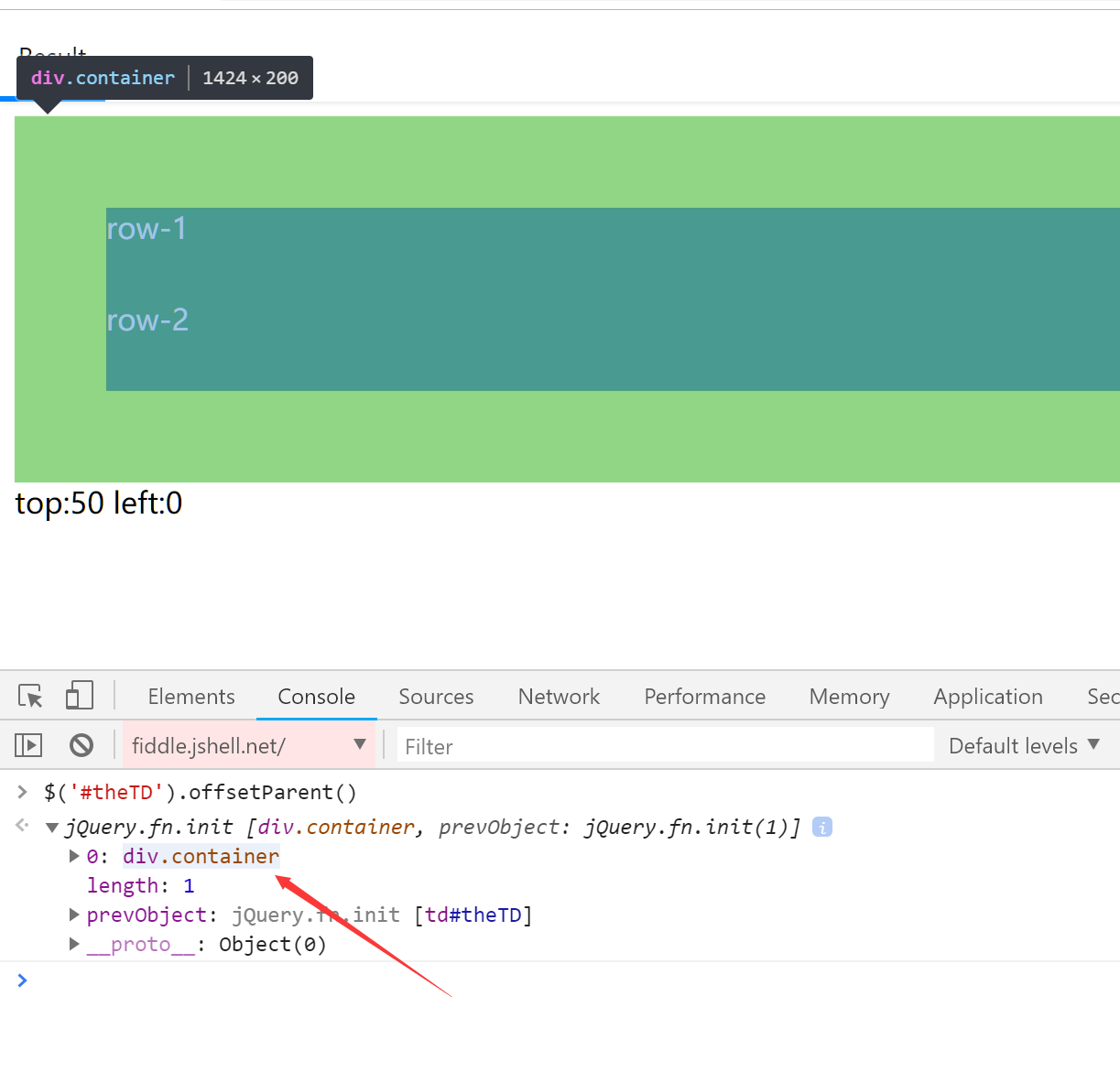This screenshot has height=1072, width=1120.
Task: Activate the inspect element picker icon
Action: click(30, 696)
